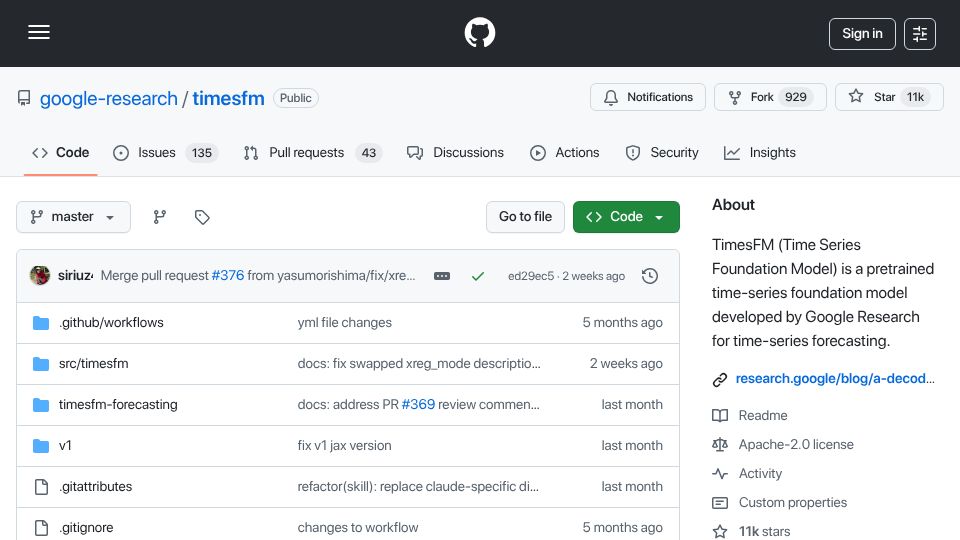Open google-research owner link

[108, 98]
